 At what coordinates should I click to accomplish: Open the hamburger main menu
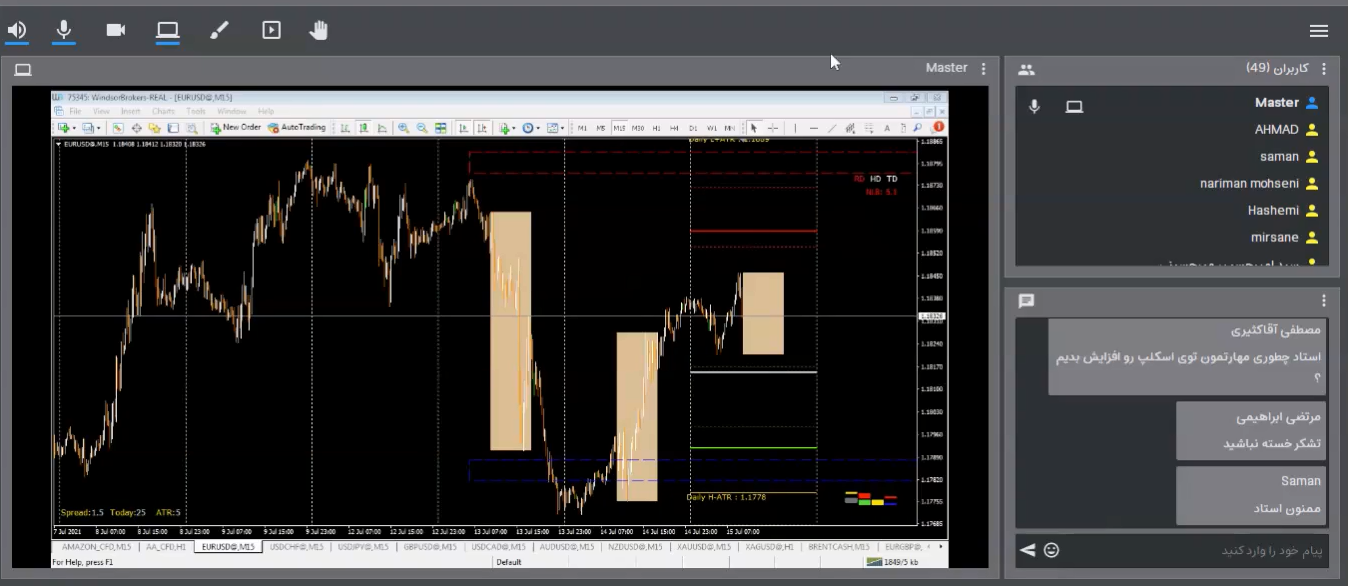point(1319,31)
